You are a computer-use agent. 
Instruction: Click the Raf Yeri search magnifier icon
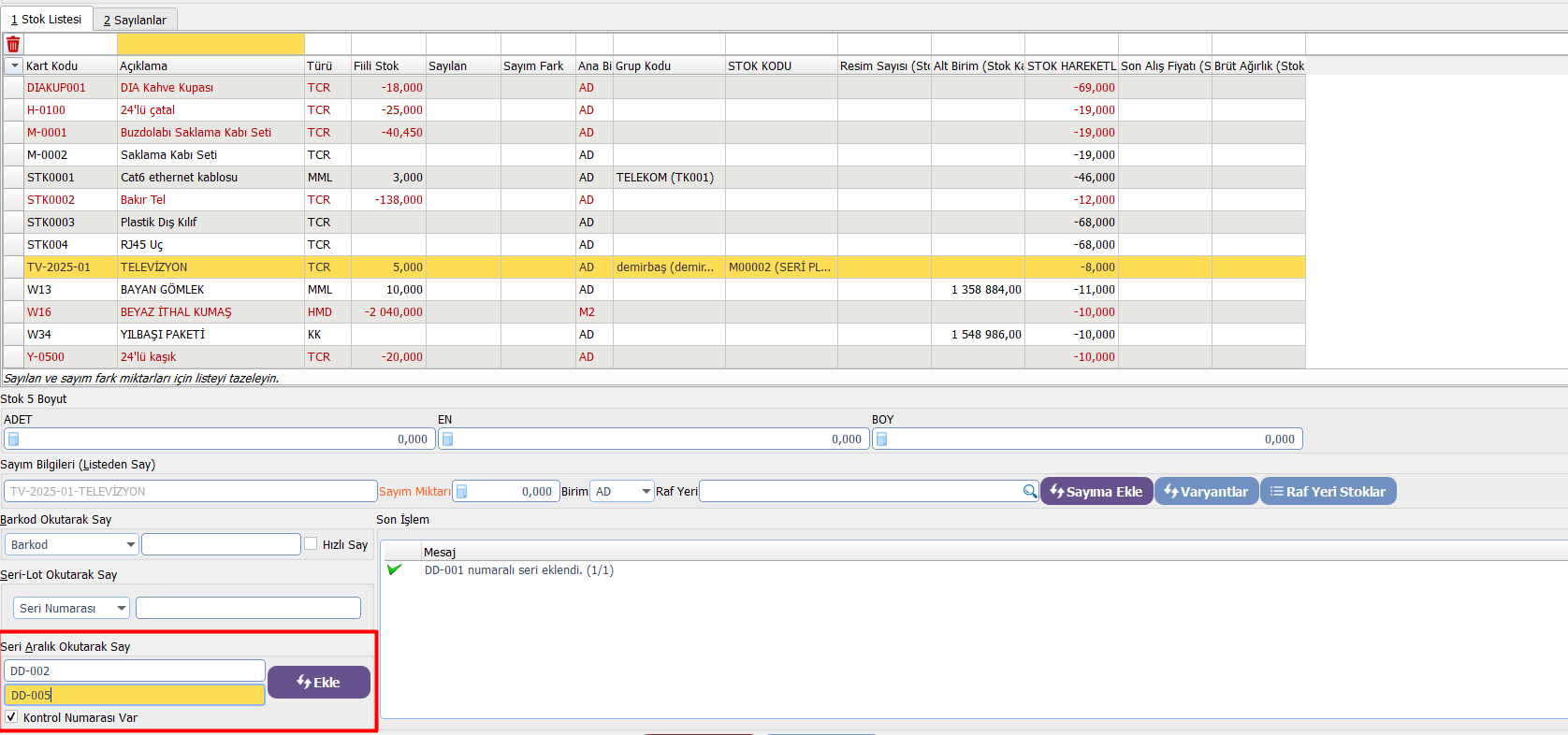tap(1029, 492)
